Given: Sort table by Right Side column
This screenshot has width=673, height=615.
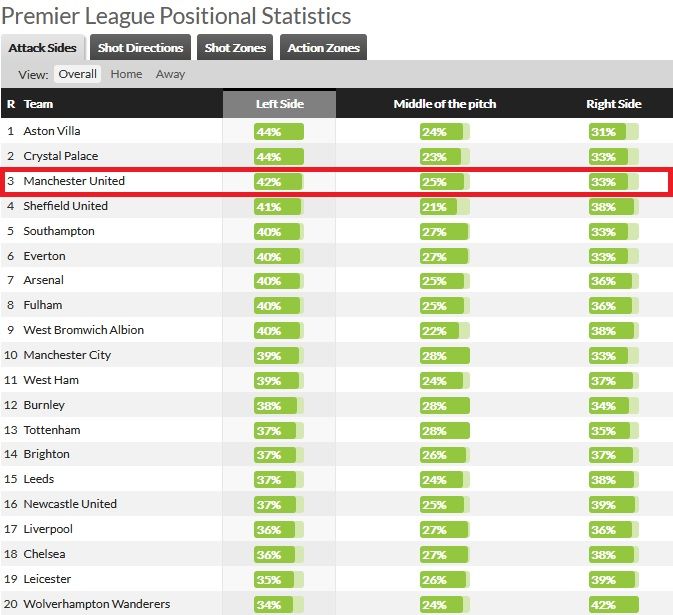Looking at the screenshot, I should tap(613, 104).
